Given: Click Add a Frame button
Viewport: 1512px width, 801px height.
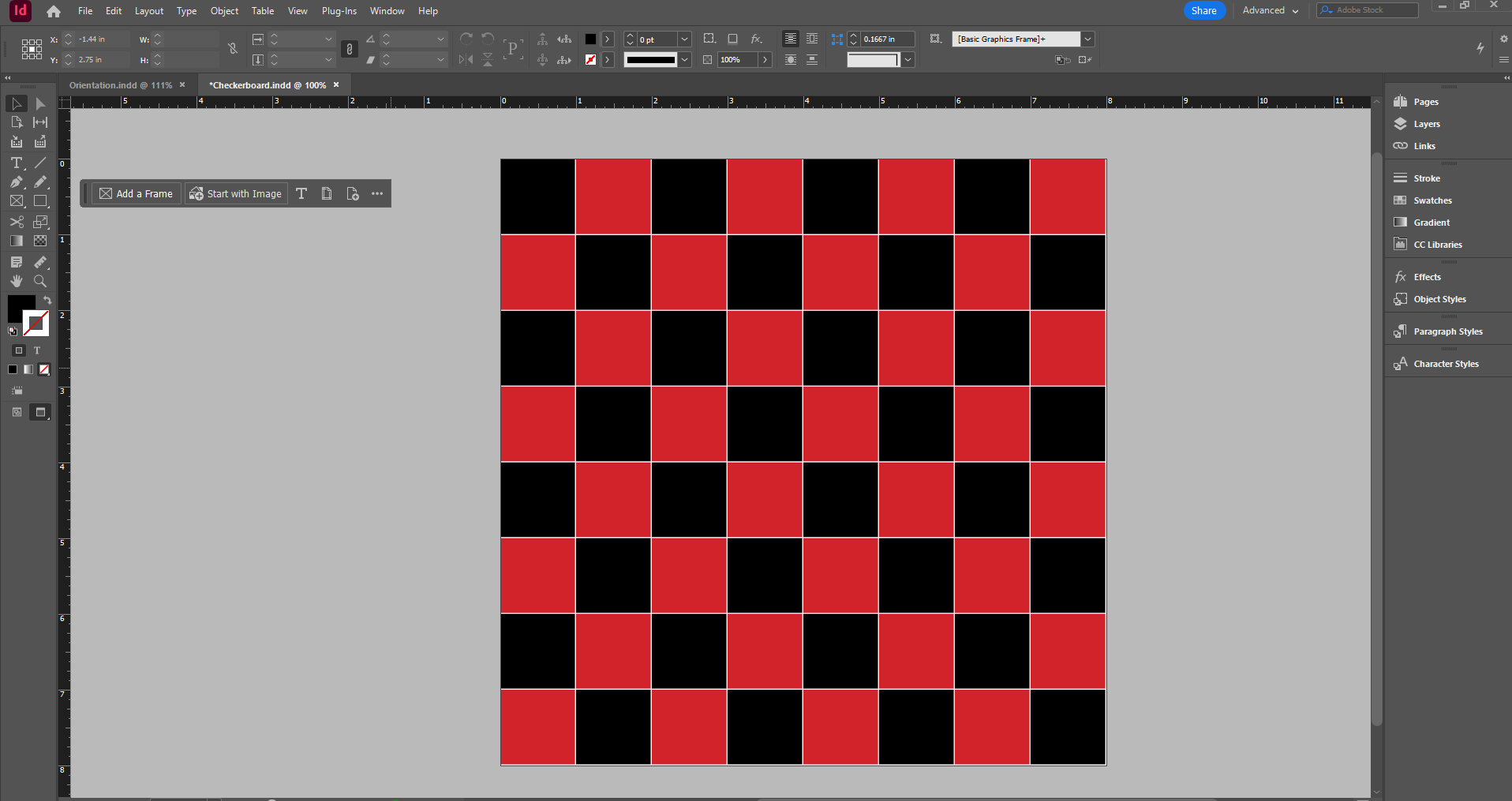Looking at the screenshot, I should 137,194.
